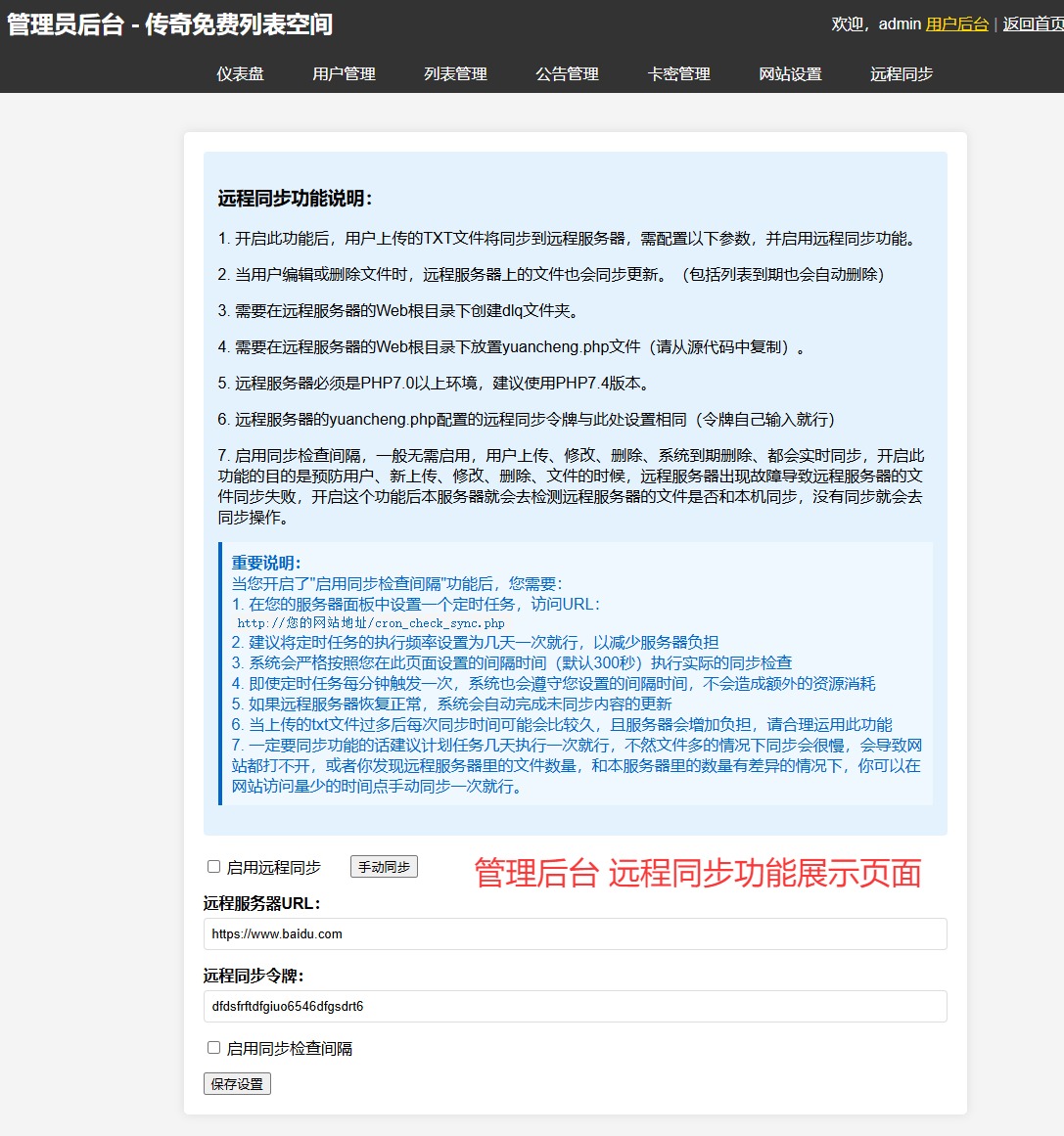Click the 欢迎, admin greeting text
The width and height of the screenshot is (1064, 1136).
[876, 23]
